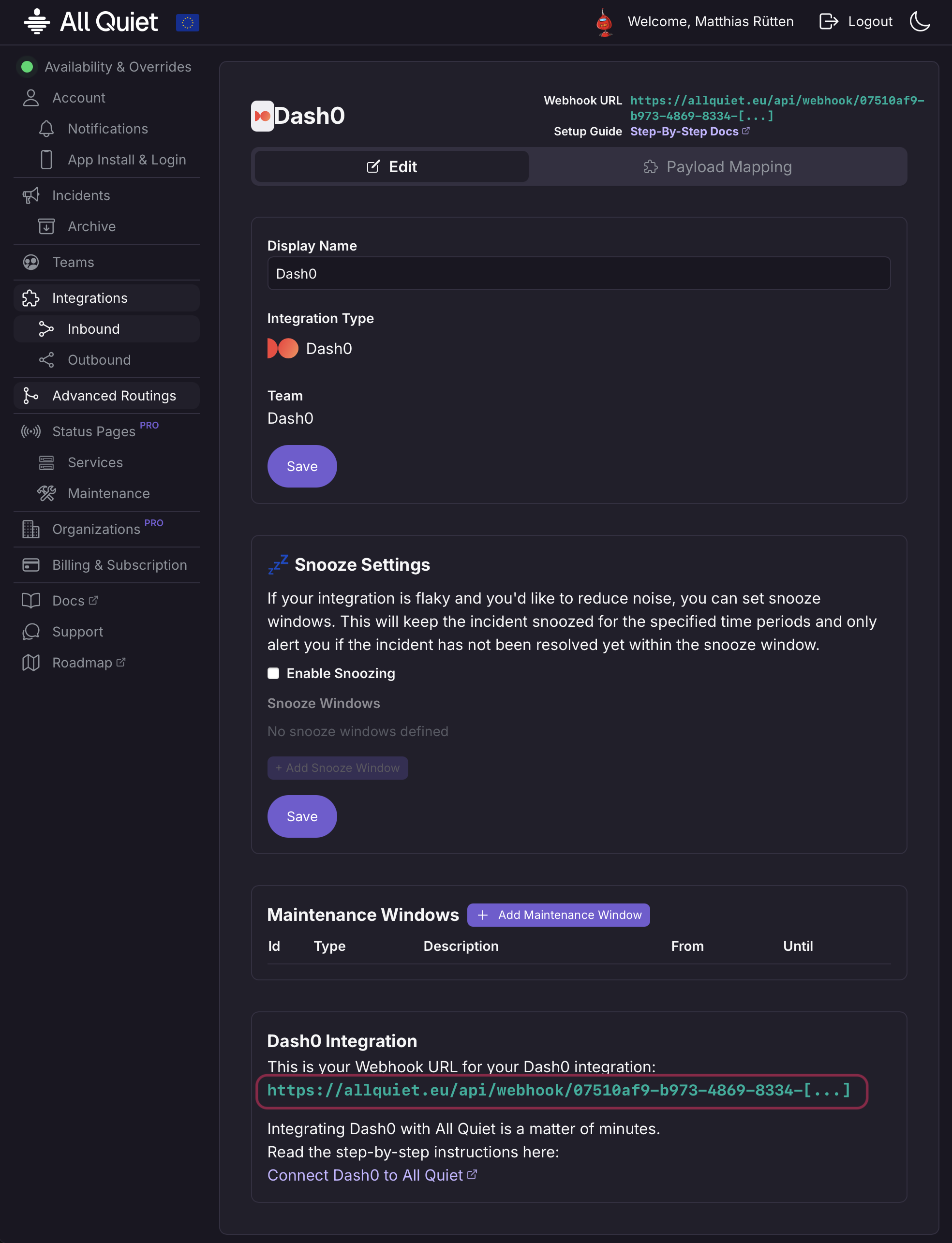Switch to the Payload Mapping tab
The width and height of the screenshot is (952, 1243).
coord(717,167)
